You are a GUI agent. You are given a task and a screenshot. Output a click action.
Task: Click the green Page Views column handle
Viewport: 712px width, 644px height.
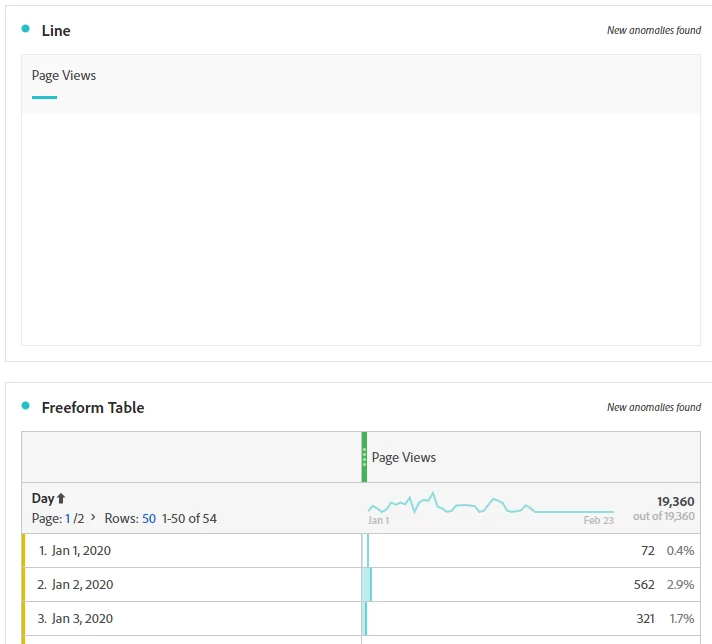point(364,457)
